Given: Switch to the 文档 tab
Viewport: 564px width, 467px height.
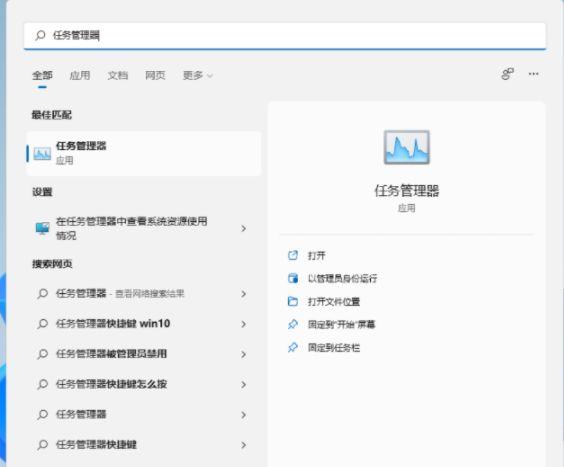Looking at the screenshot, I should pos(118,76).
